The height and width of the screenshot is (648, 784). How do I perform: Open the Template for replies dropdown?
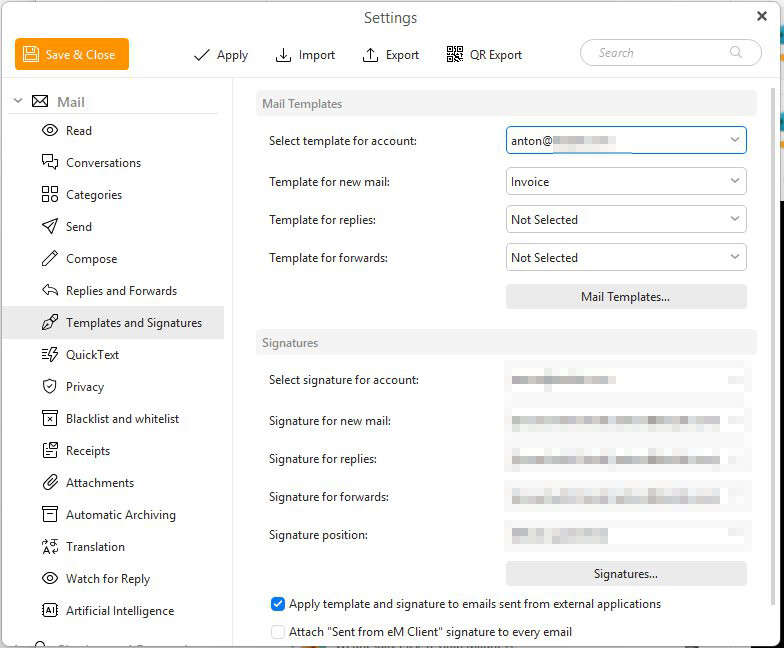click(735, 220)
